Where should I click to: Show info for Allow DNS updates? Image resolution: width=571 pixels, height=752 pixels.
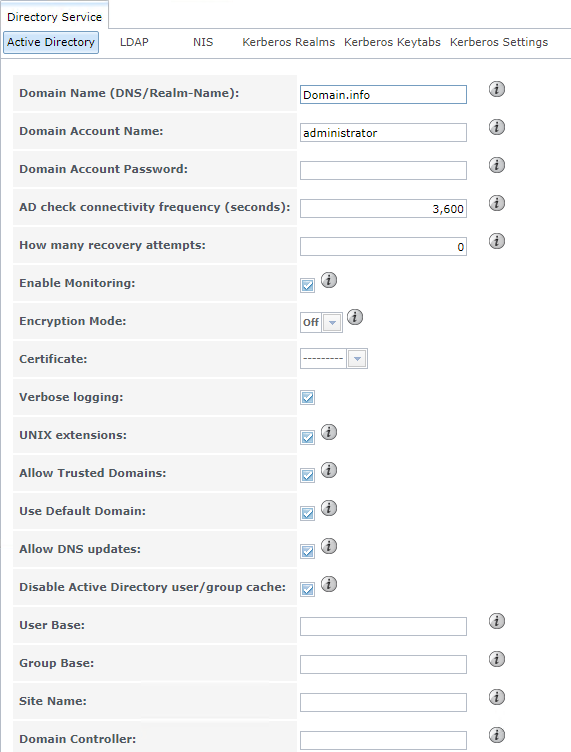tap(329, 546)
